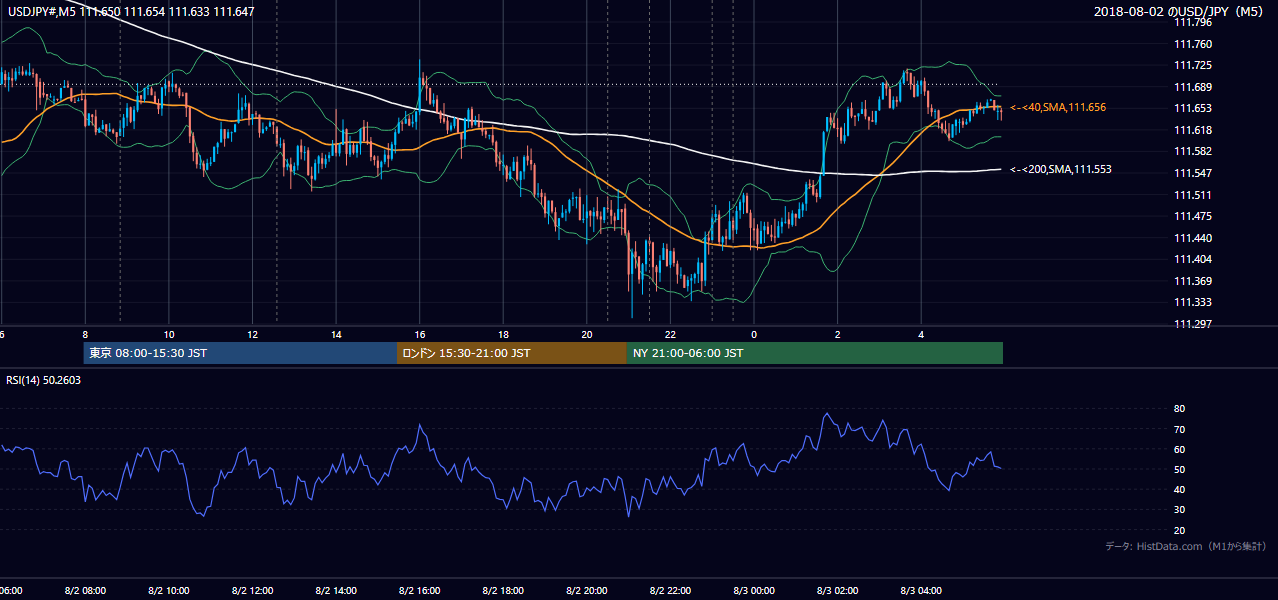Click the bottom time label 8/2 12:00
1278x600 pixels.
[x=253, y=591]
